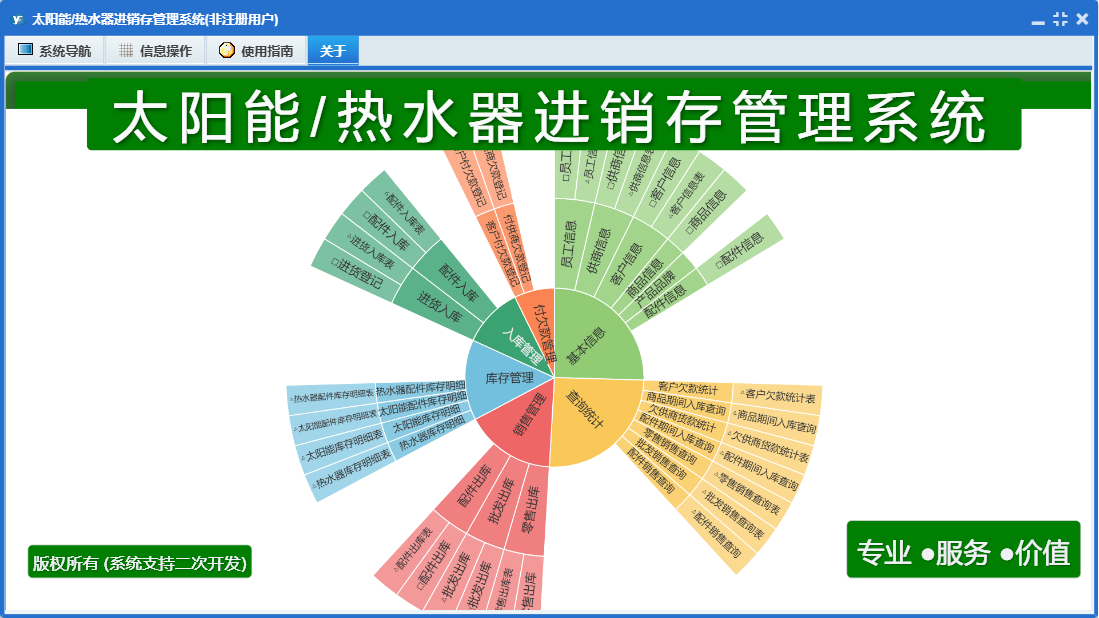
Task: Select the outer □客户信息 segment
Action: [x=662, y=181]
